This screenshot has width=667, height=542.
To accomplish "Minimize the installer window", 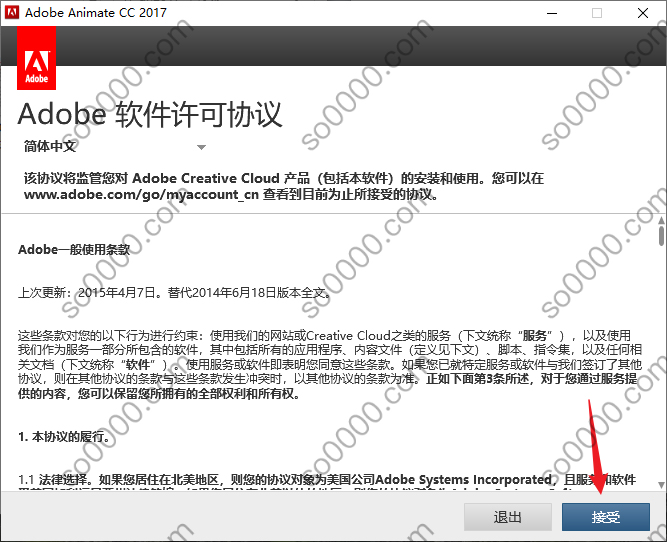I will [x=552, y=13].
